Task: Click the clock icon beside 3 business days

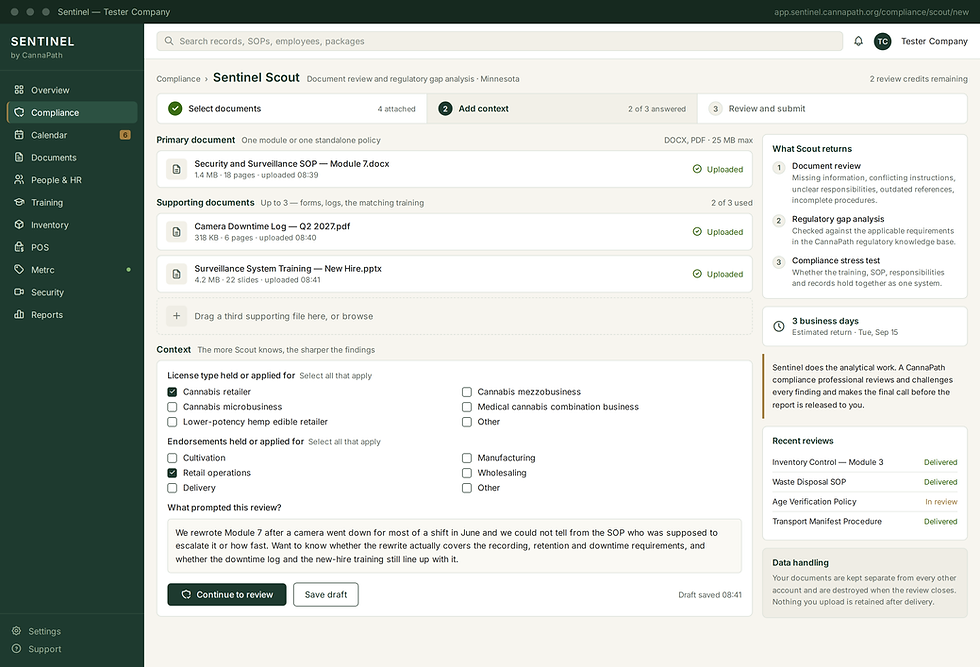Action: click(779, 326)
